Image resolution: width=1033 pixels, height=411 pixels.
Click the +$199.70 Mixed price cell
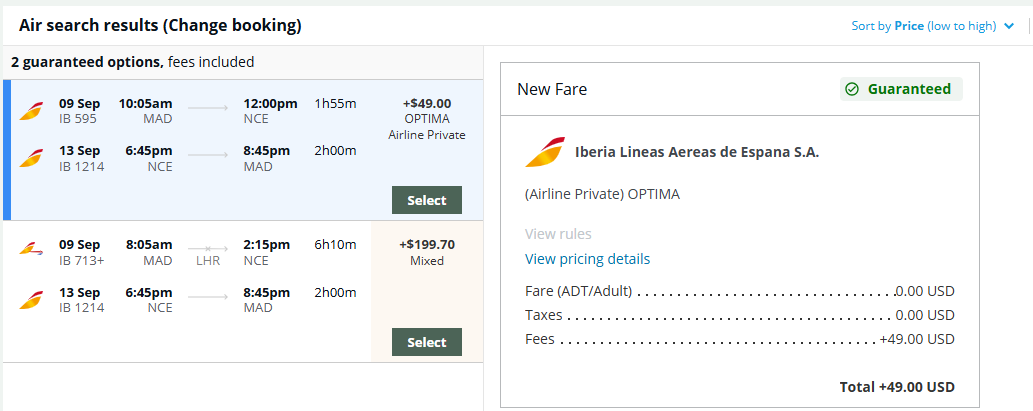click(427, 252)
